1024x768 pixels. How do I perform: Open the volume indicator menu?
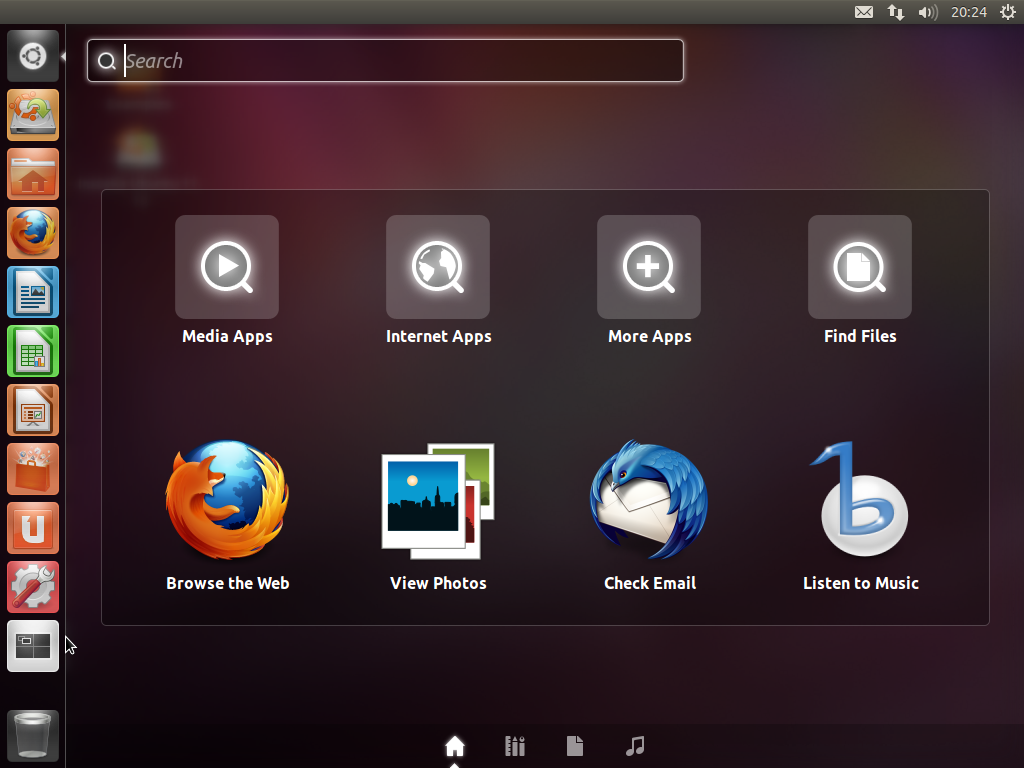coord(927,12)
